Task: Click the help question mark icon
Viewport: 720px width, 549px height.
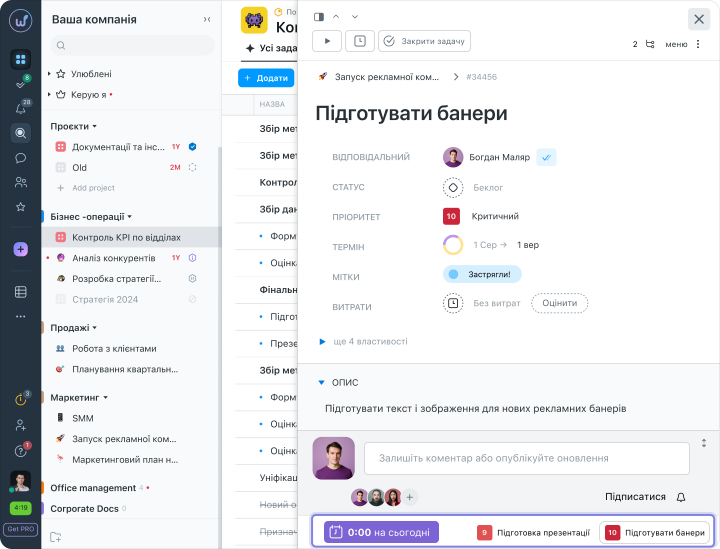Action: coord(20,451)
